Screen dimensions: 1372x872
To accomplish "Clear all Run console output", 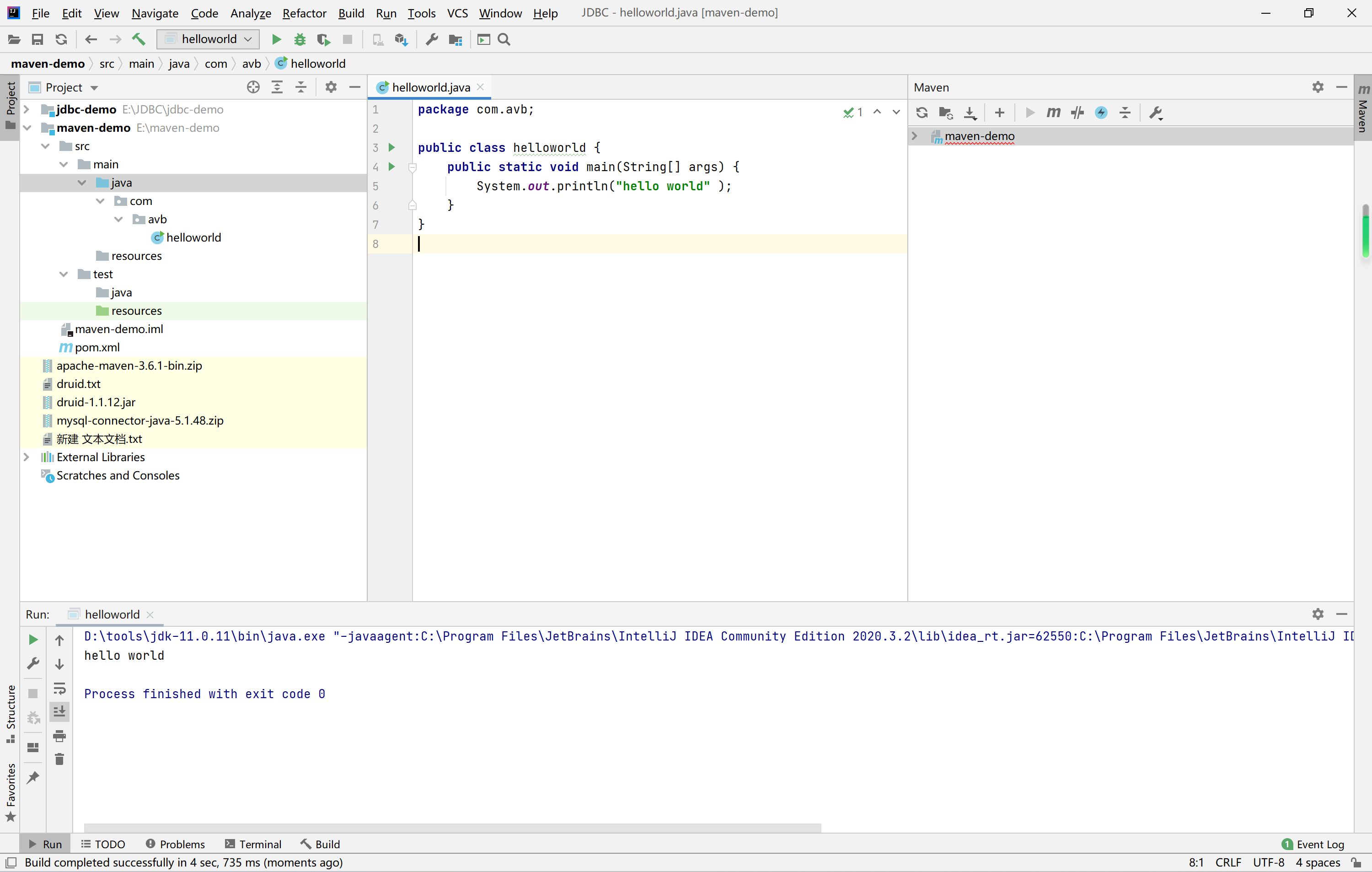I will [x=59, y=759].
